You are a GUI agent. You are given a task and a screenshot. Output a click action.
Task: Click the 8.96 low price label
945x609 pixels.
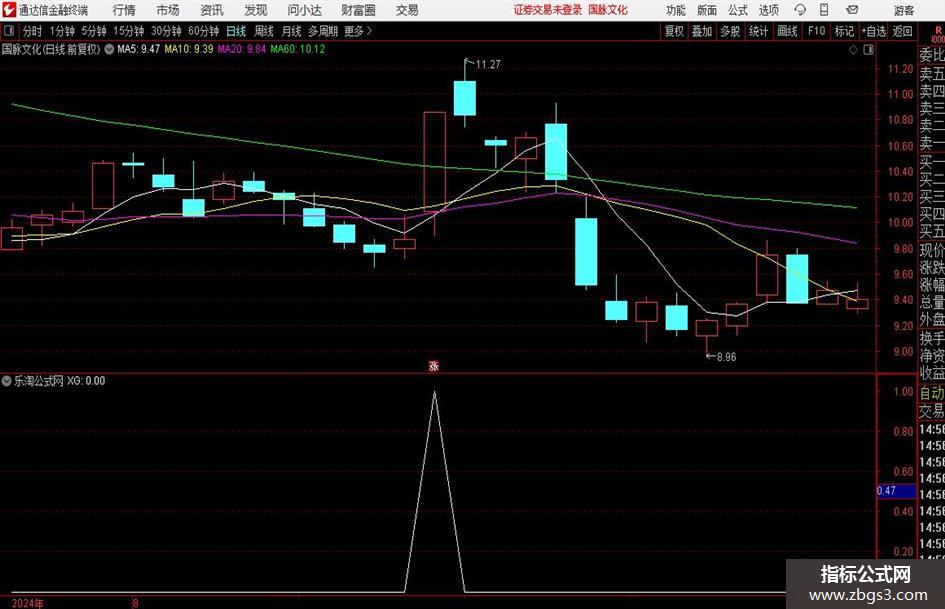click(x=726, y=357)
